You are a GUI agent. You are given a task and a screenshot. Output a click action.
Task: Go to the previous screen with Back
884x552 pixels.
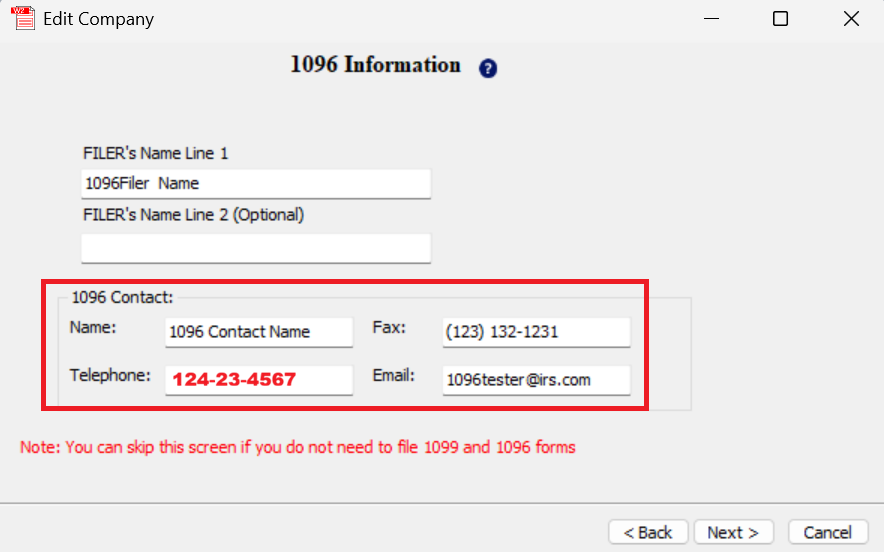click(x=648, y=532)
